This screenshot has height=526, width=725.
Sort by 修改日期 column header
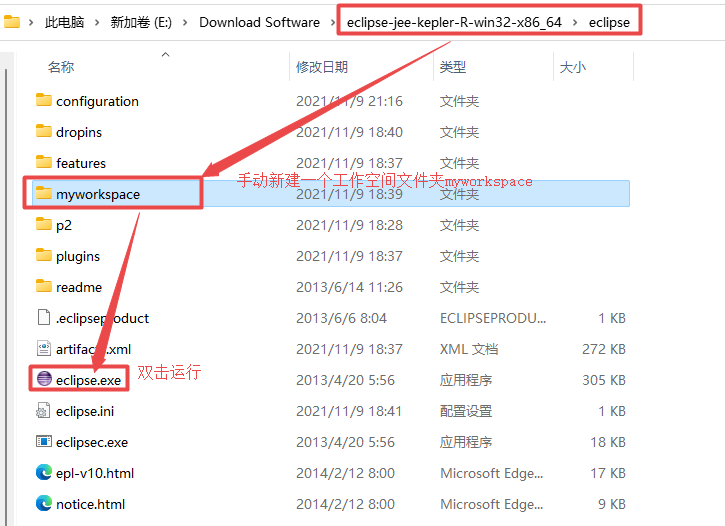click(322, 67)
